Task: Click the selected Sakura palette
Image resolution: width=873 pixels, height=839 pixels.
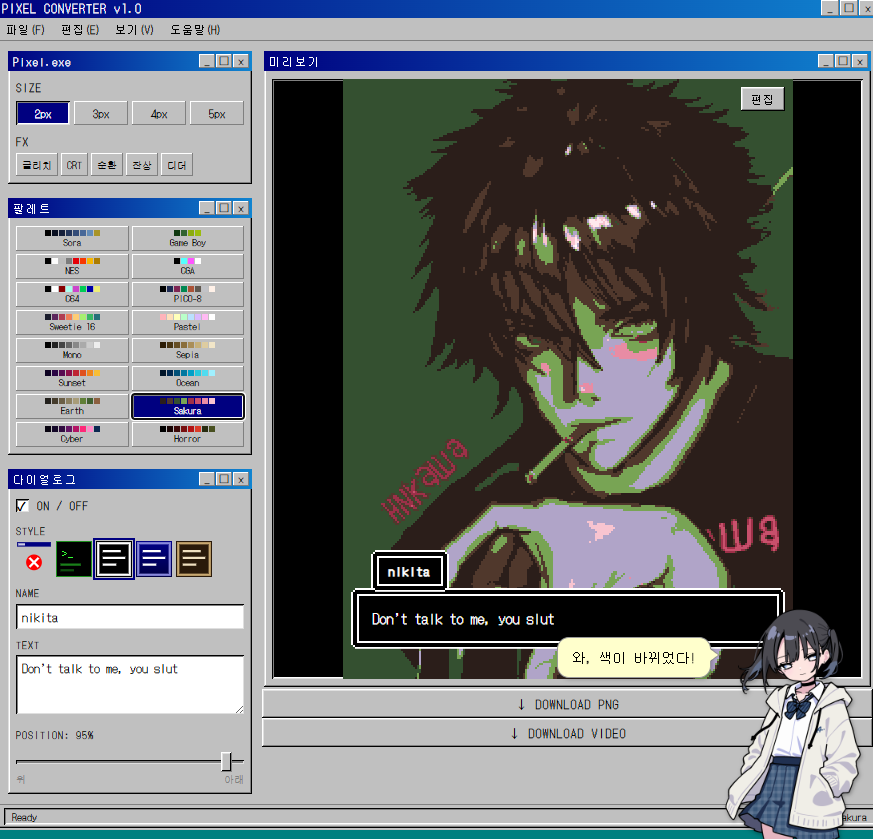Action: click(x=188, y=406)
